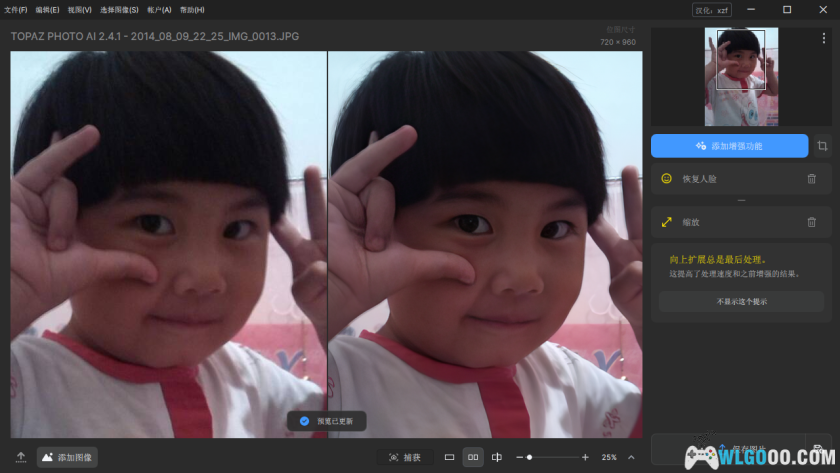Switch to side-by-side view layout

tap(473, 457)
